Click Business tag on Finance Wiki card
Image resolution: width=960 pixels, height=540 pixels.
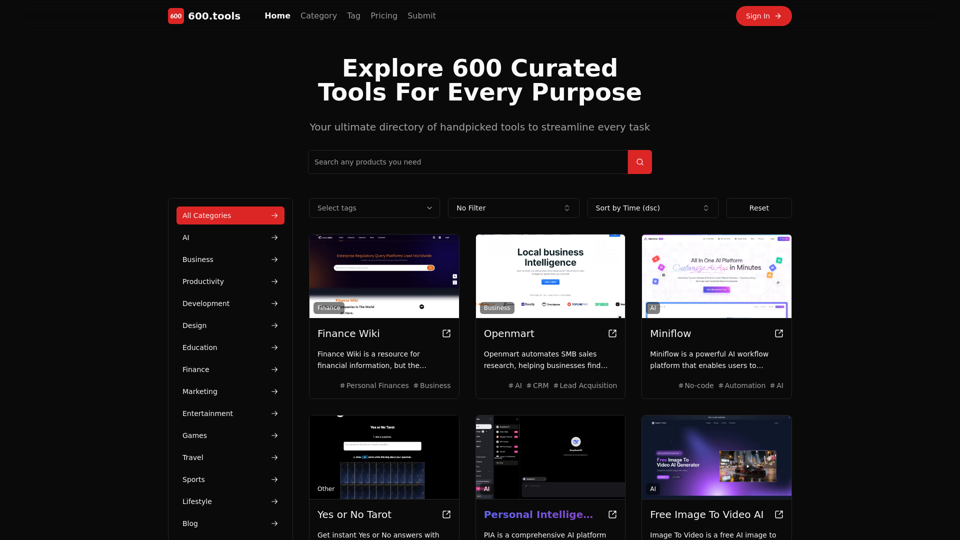tap(432, 386)
